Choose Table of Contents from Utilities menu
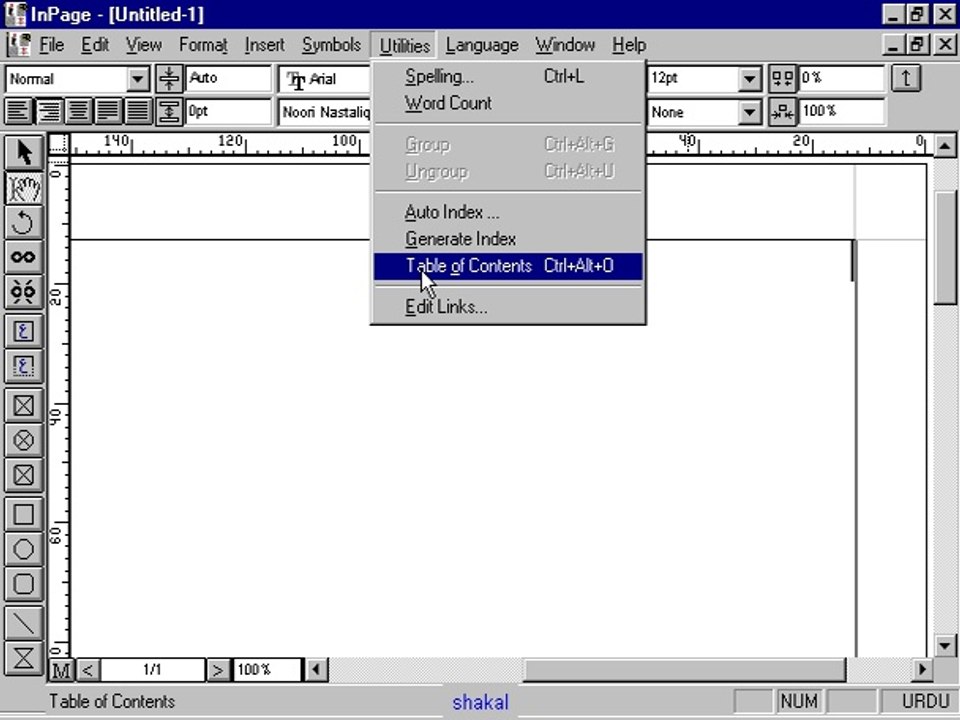Viewport: 960px width, 720px height. 508,266
